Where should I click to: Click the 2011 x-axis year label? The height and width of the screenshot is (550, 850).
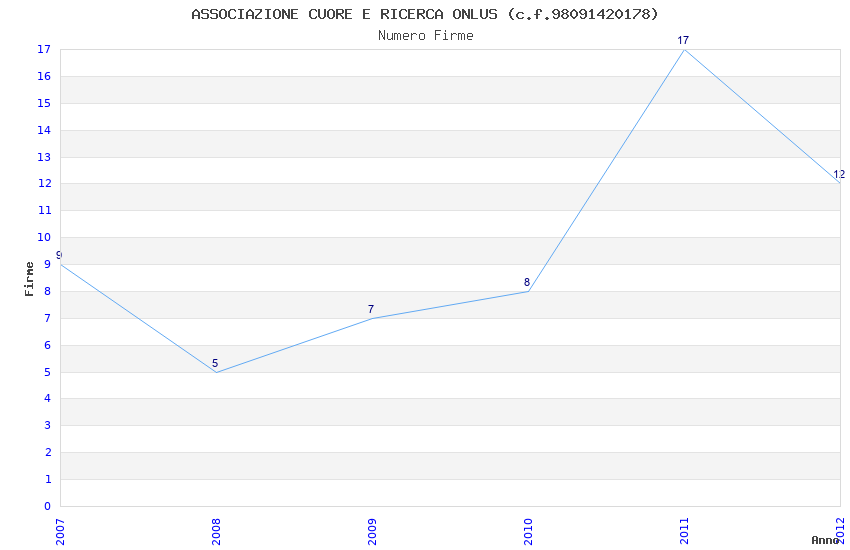point(684,532)
